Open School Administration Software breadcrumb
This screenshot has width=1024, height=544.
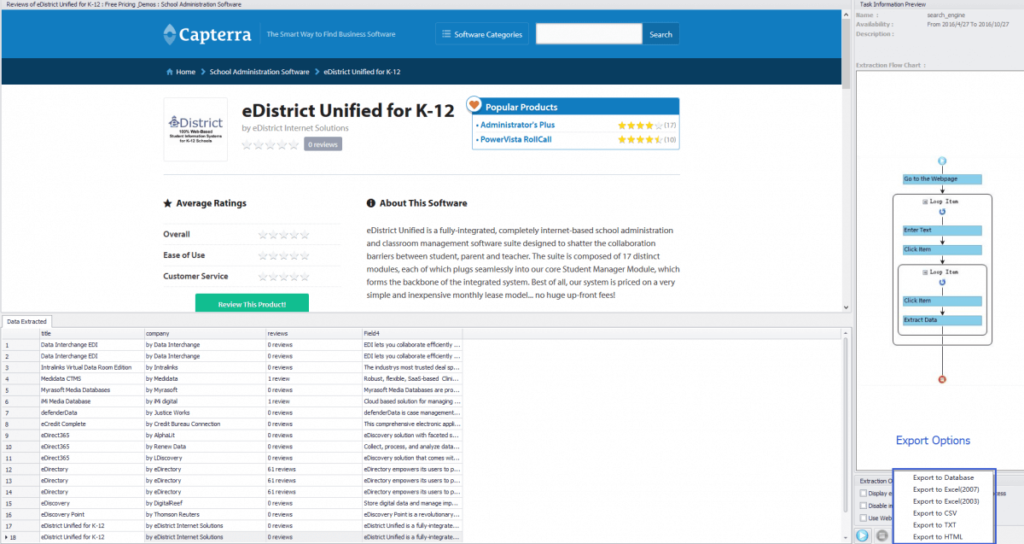click(259, 72)
